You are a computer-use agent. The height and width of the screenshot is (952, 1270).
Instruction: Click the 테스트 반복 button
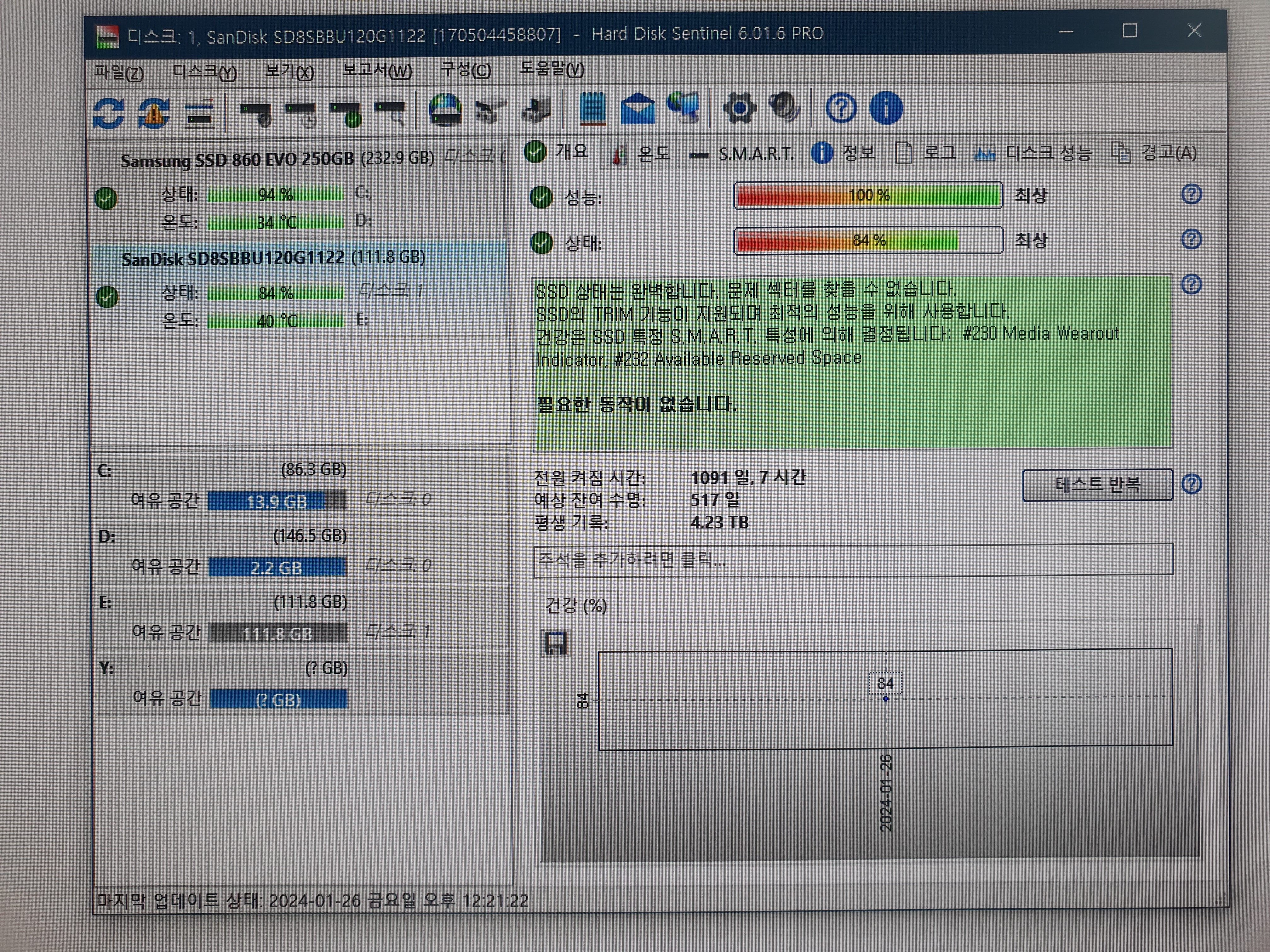[1097, 484]
